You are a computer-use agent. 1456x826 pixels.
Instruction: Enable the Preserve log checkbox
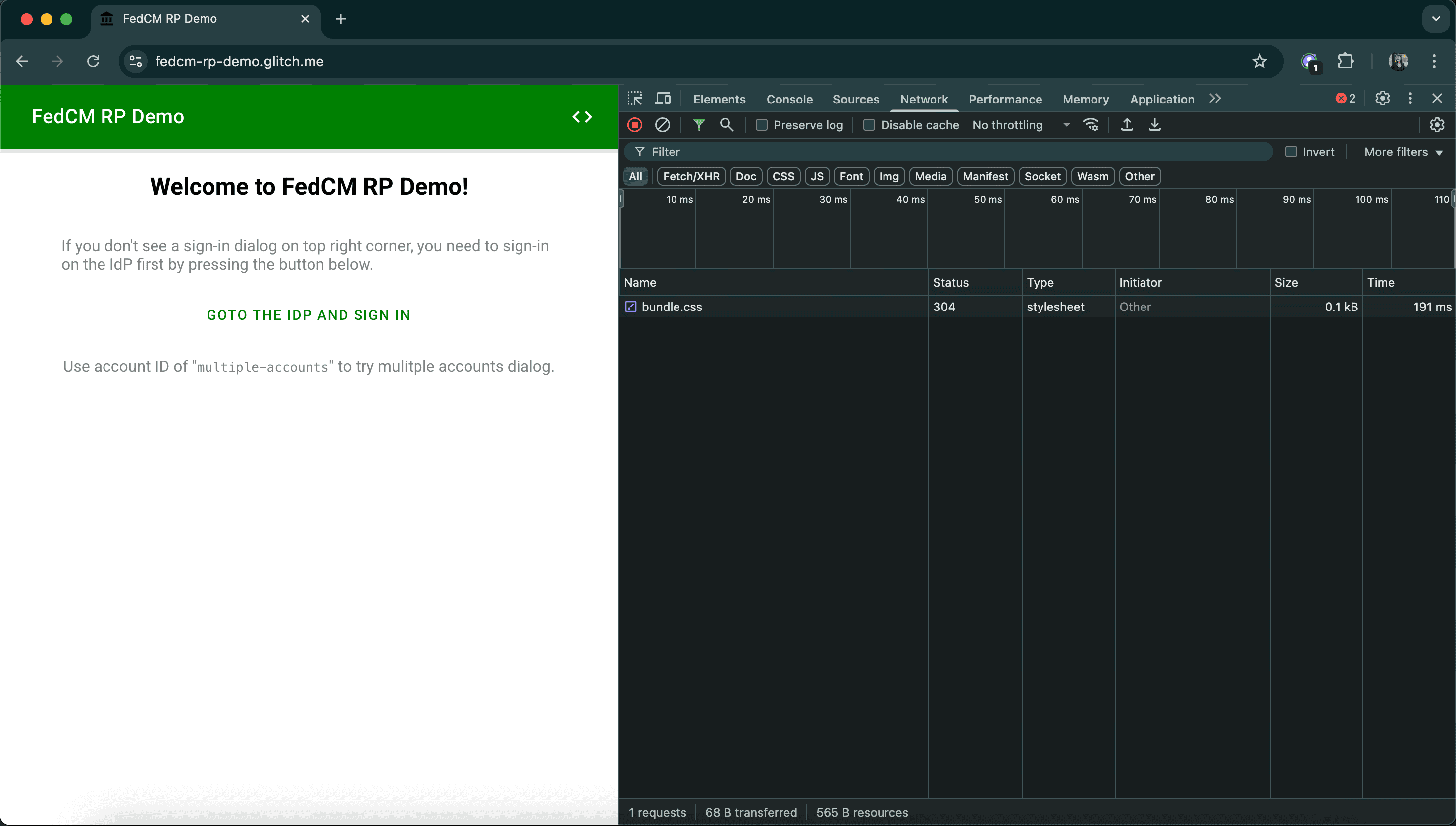point(761,125)
